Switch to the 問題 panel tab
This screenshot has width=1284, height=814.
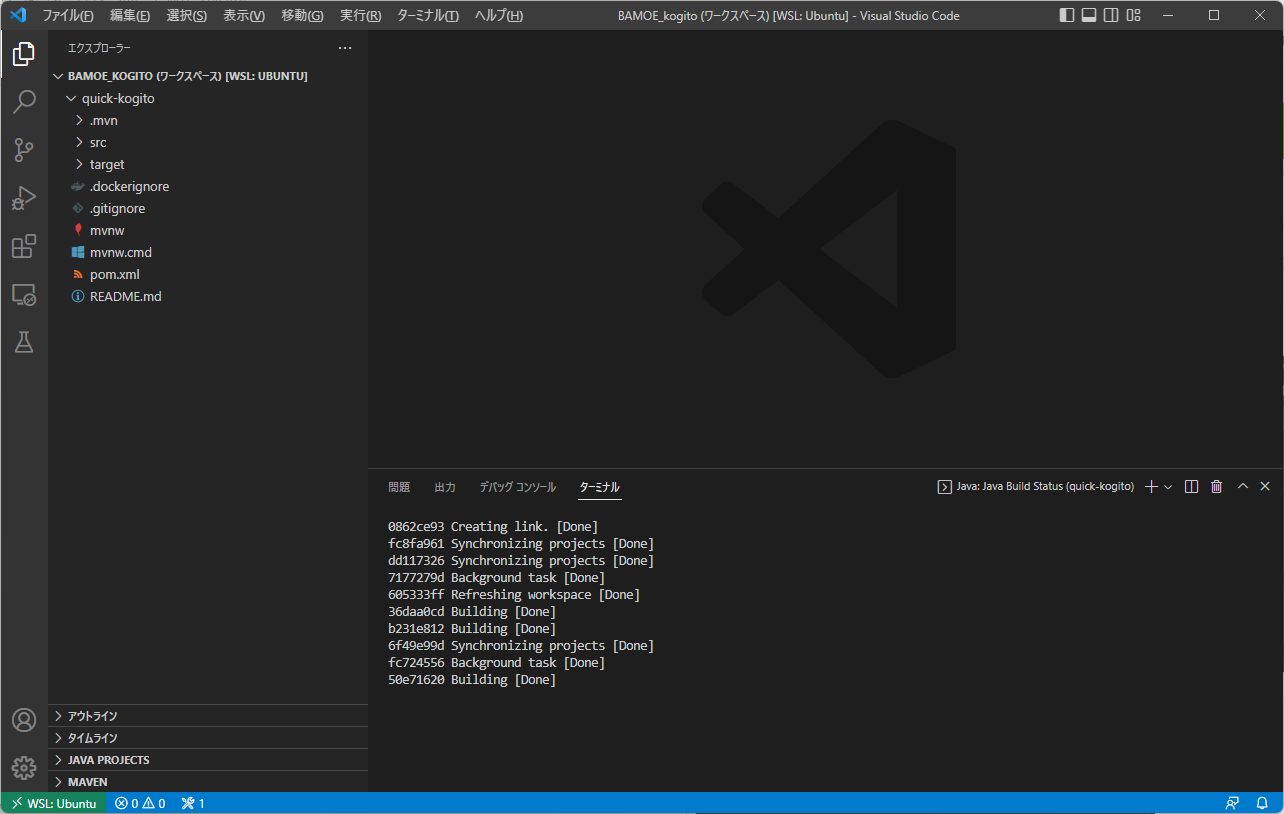pos(399,487)
